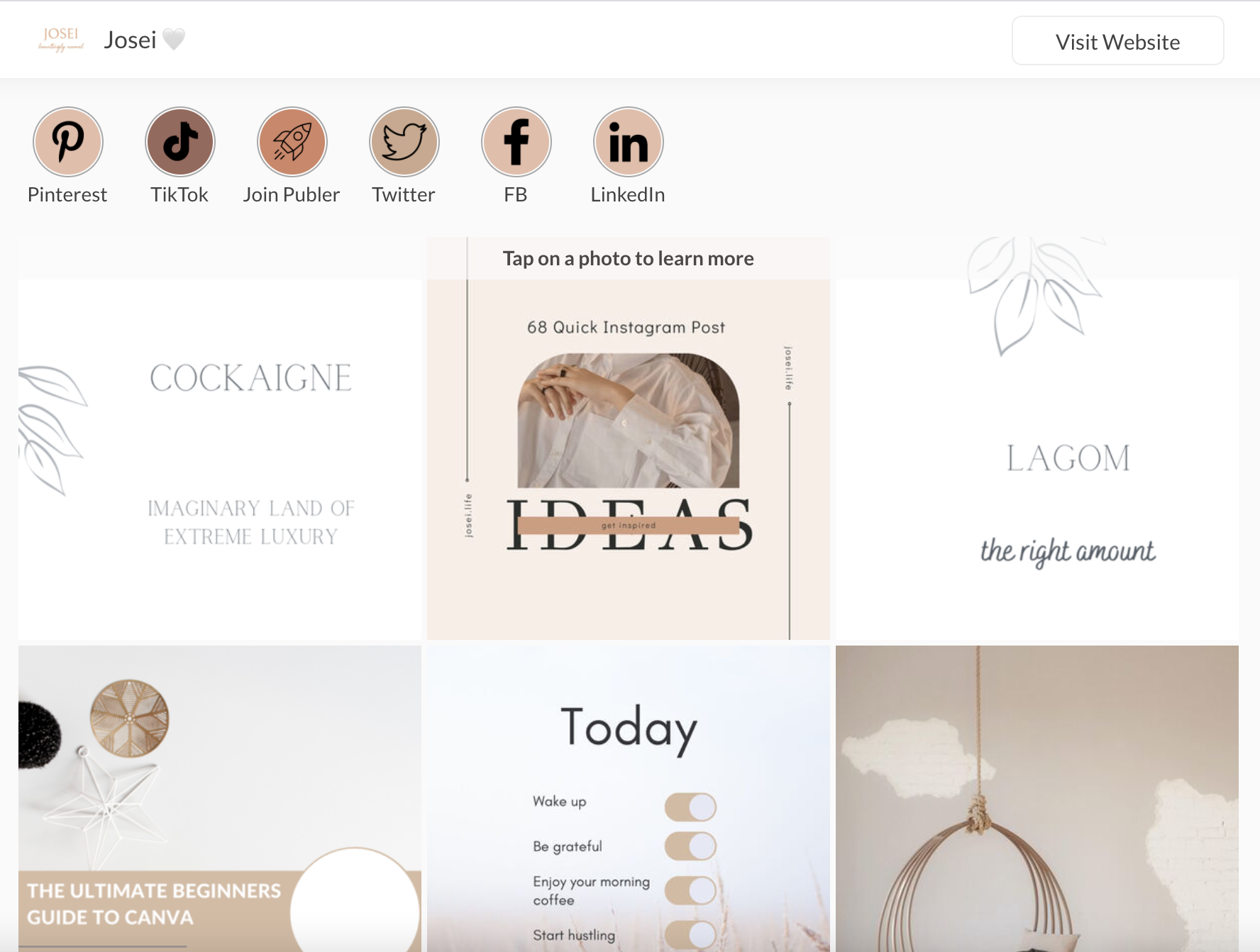Open the 68 Quick Instagram Post IDEAS tile
The height and width of the screenshot is (952, 1260).
tap(629, 460)
